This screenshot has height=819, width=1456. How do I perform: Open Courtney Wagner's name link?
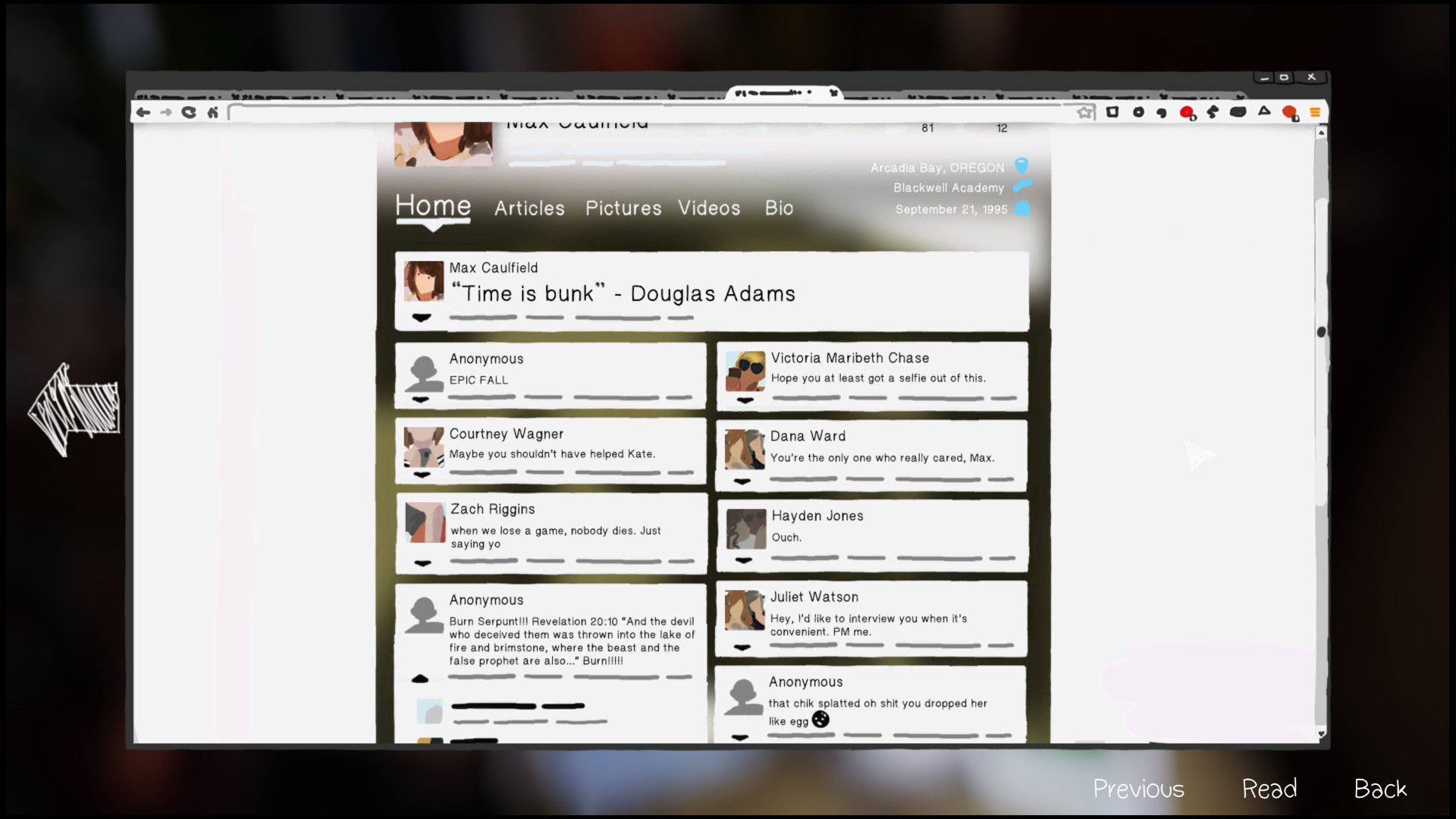507,434
